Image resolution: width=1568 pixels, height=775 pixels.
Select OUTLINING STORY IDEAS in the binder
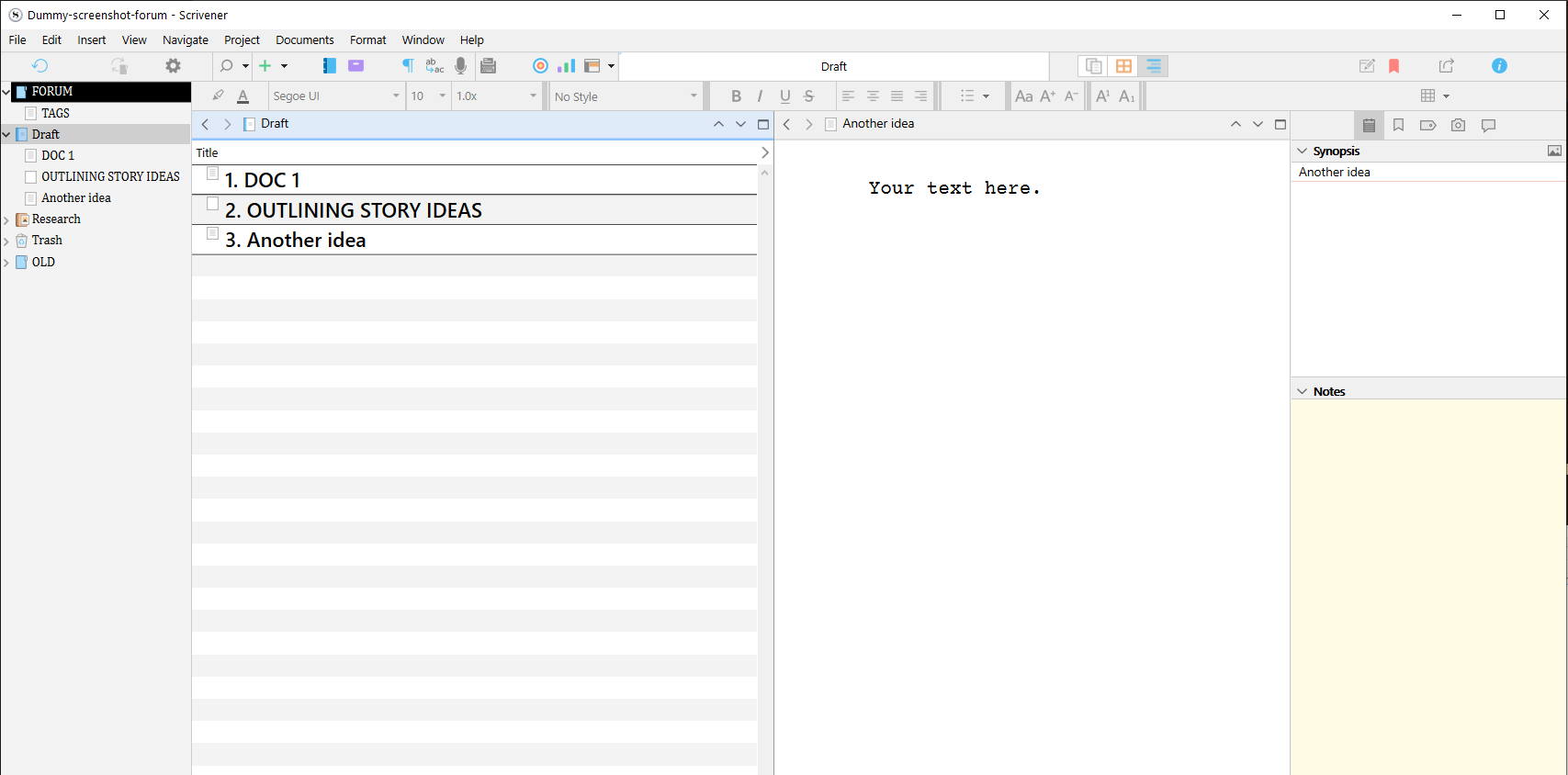tap(110, 176)
